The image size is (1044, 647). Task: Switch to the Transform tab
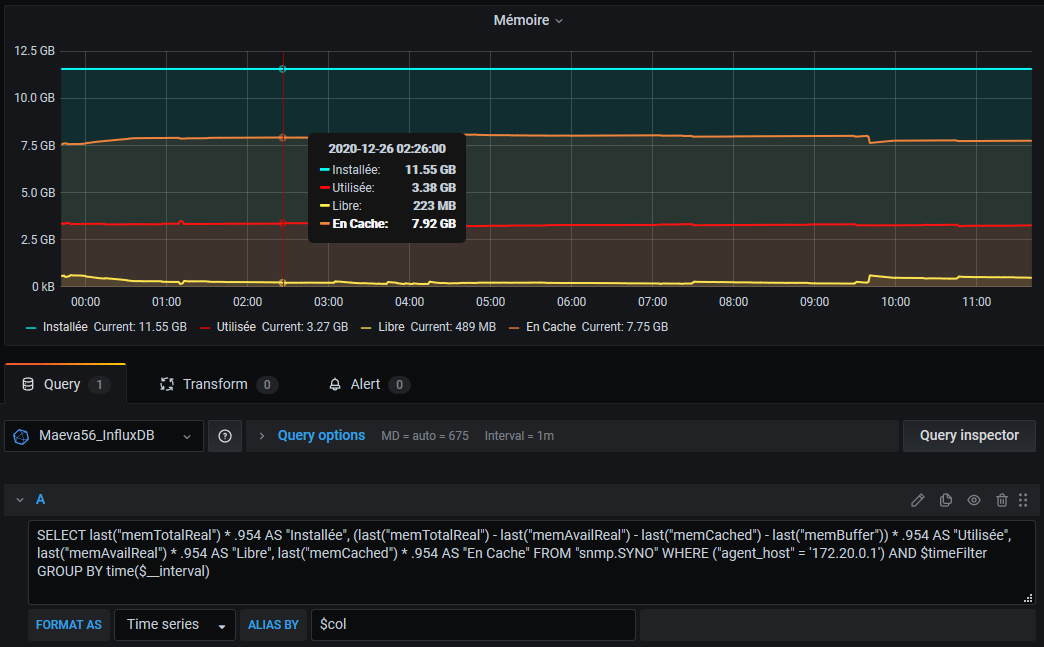tap(215, 385)
